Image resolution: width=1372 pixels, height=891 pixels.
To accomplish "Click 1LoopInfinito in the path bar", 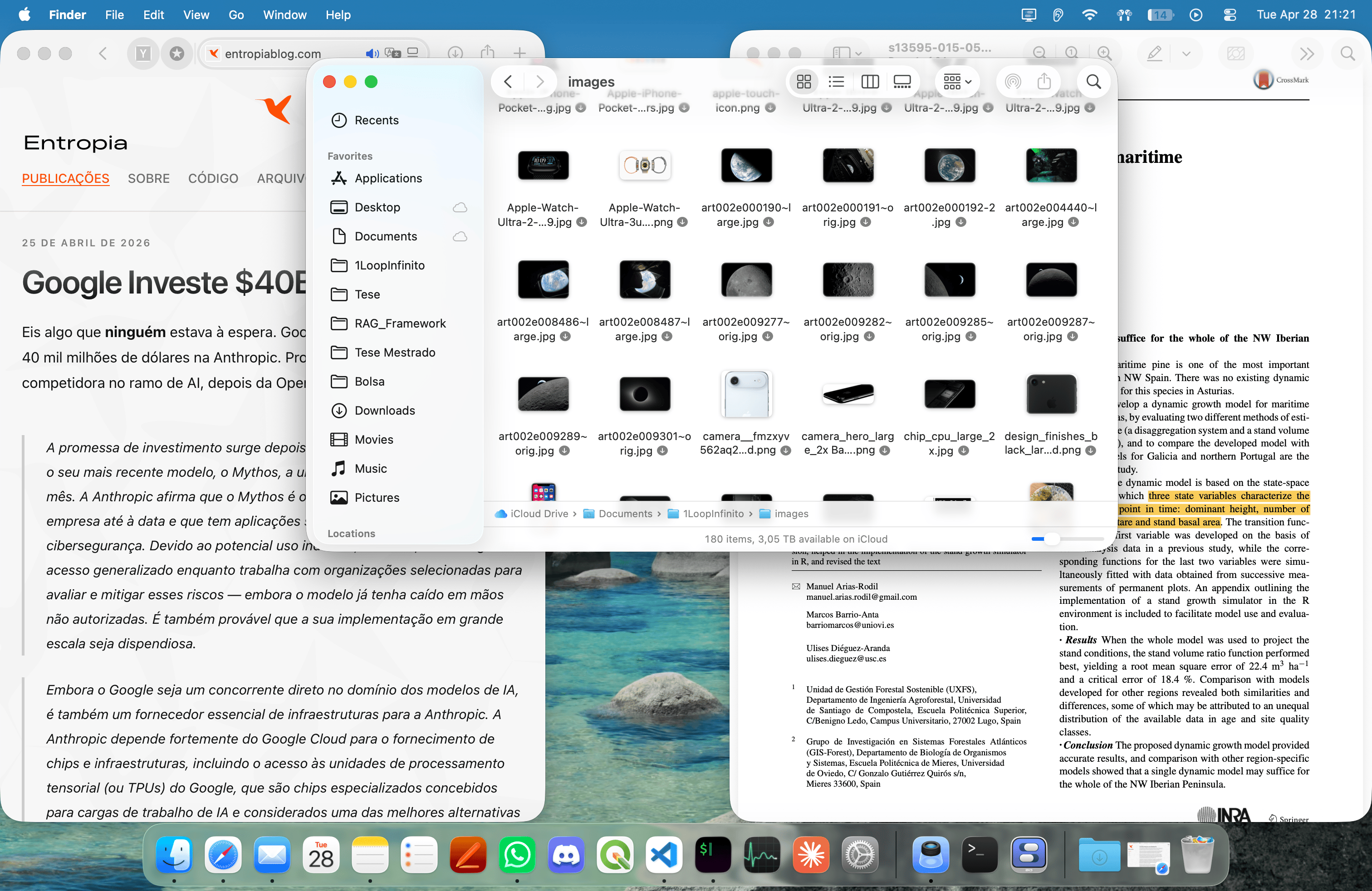I will click(x=712, y=514).
